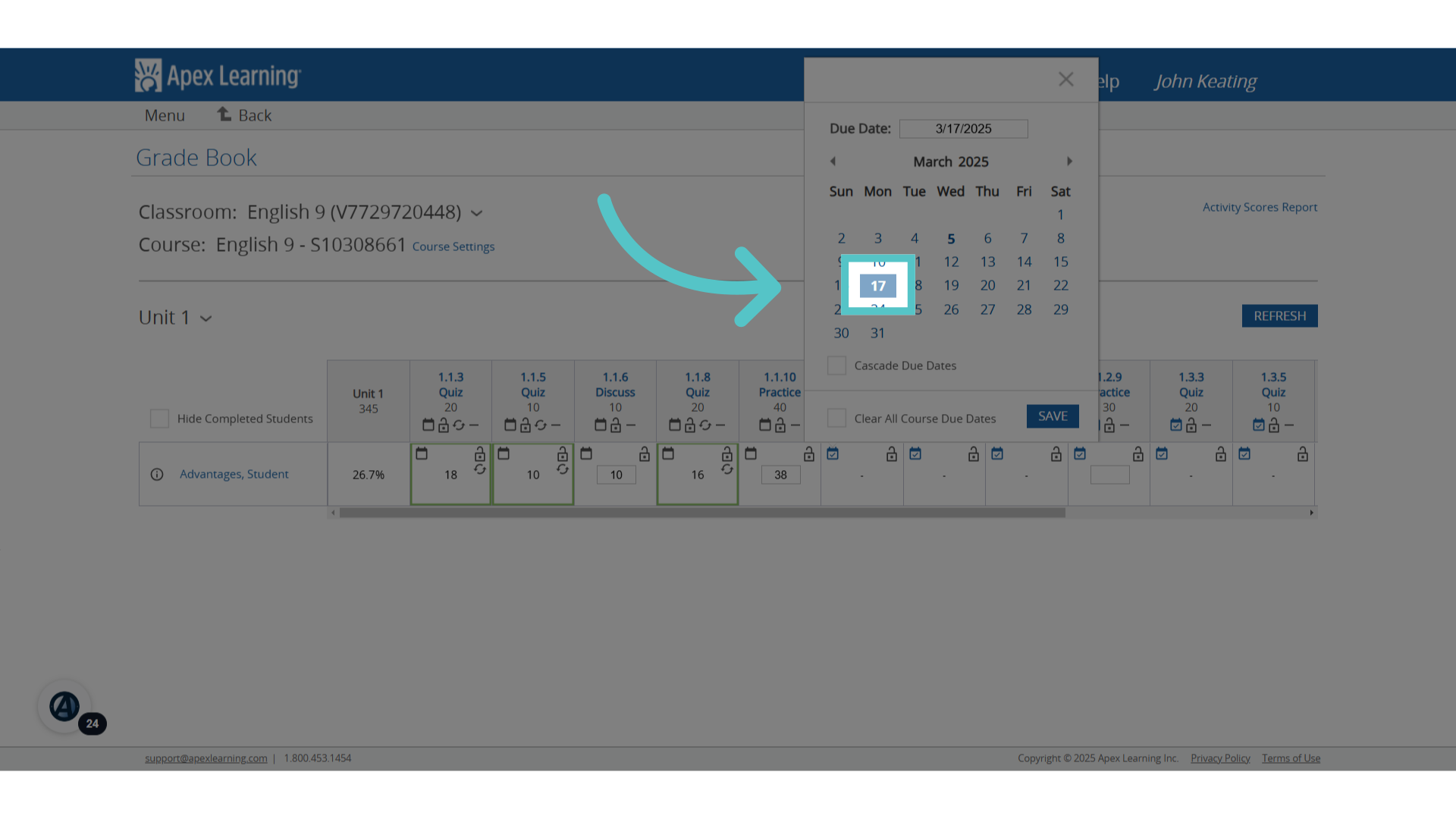Screen dimensions: 1456x819
Task: Click the horizontal grade book scrollbar
Action: coord(702,513)
